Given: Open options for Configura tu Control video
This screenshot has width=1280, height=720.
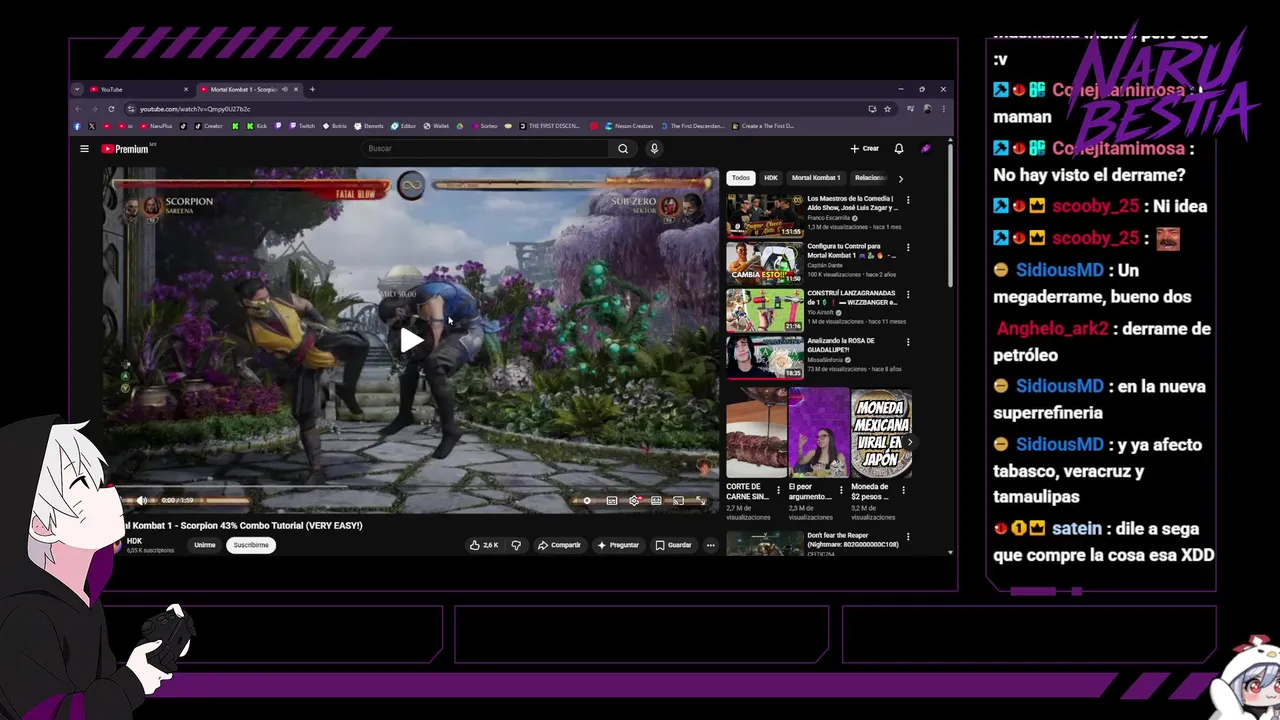Looking at the screenshot, I should coord(908,247).
